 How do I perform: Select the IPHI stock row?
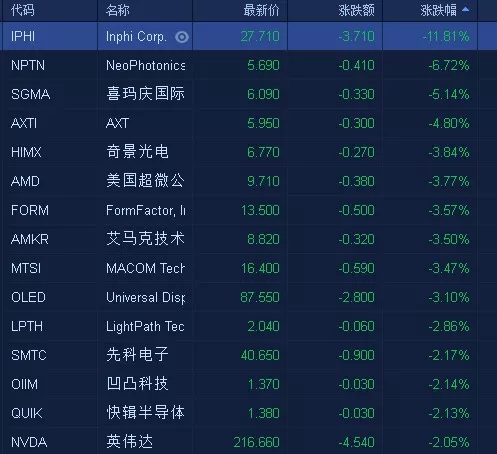(x=248, y=36)
